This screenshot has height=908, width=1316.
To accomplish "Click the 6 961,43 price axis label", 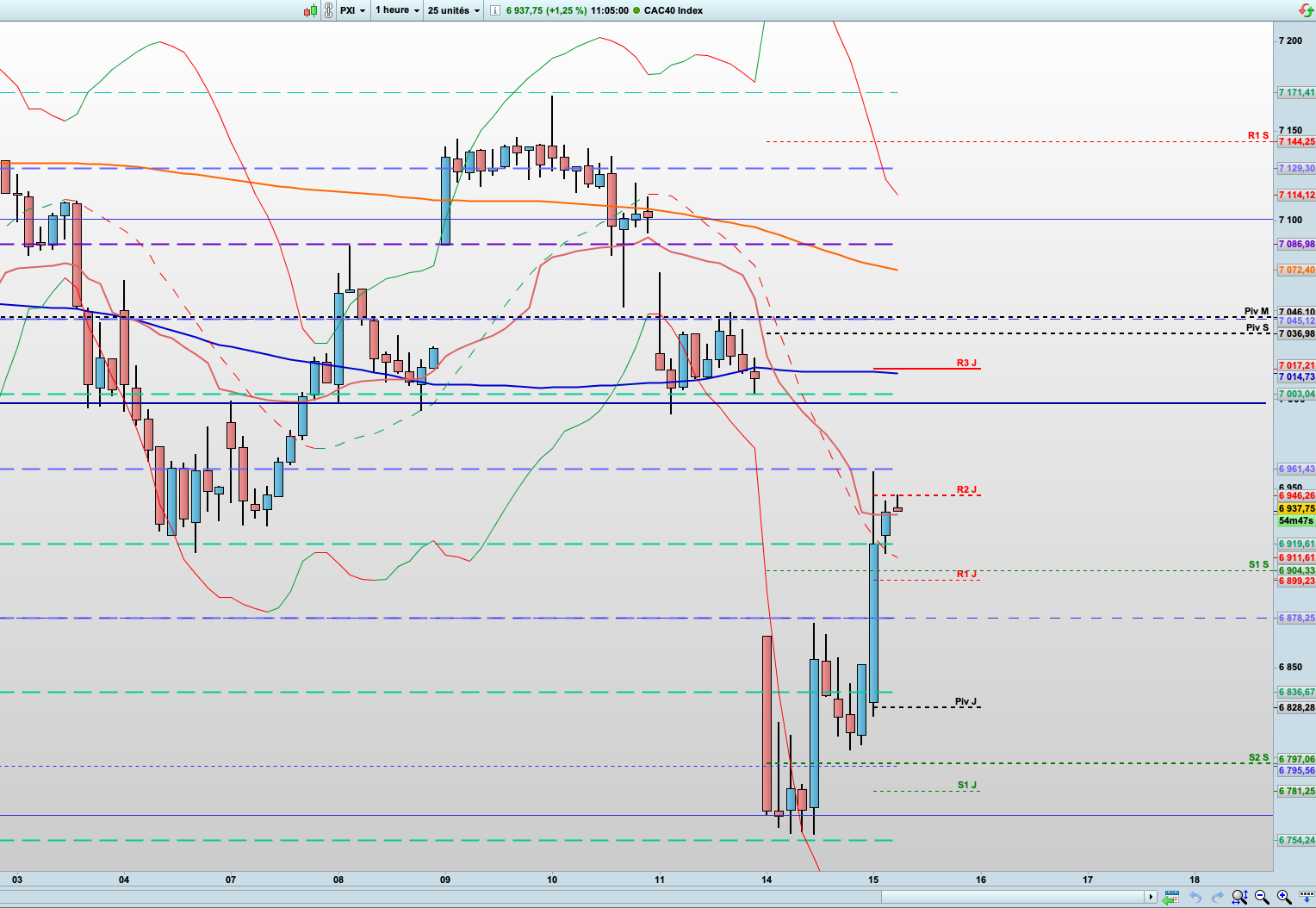I will point(1296,469).
